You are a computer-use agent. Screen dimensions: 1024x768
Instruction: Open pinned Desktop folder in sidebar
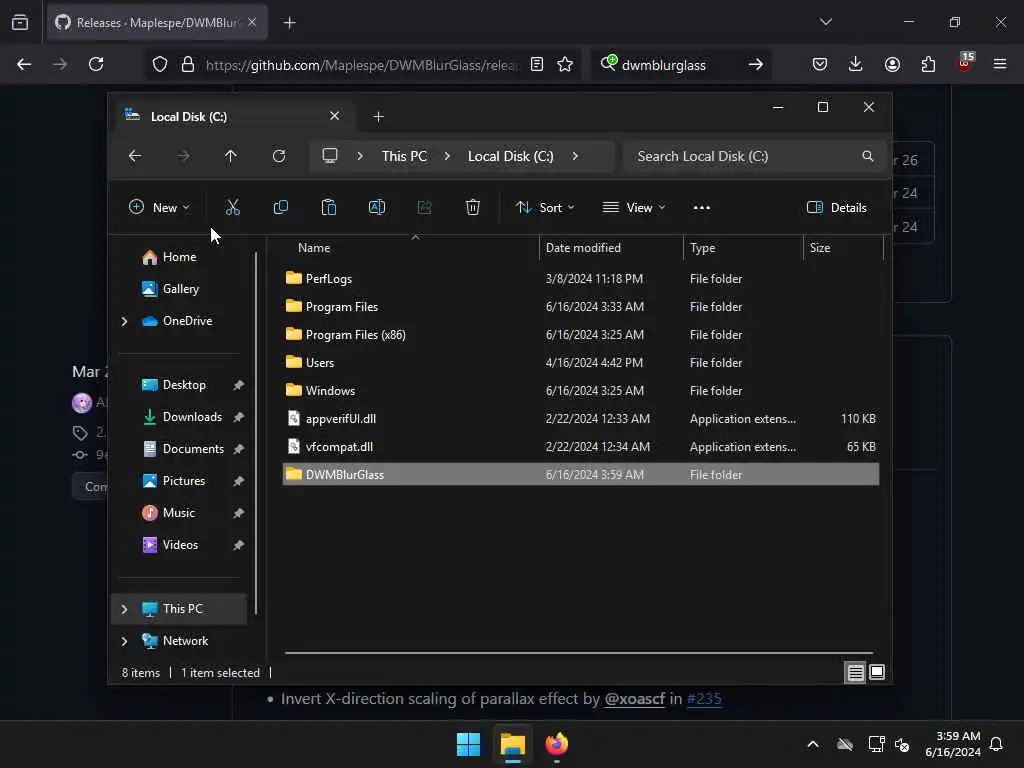click(174, 385)
